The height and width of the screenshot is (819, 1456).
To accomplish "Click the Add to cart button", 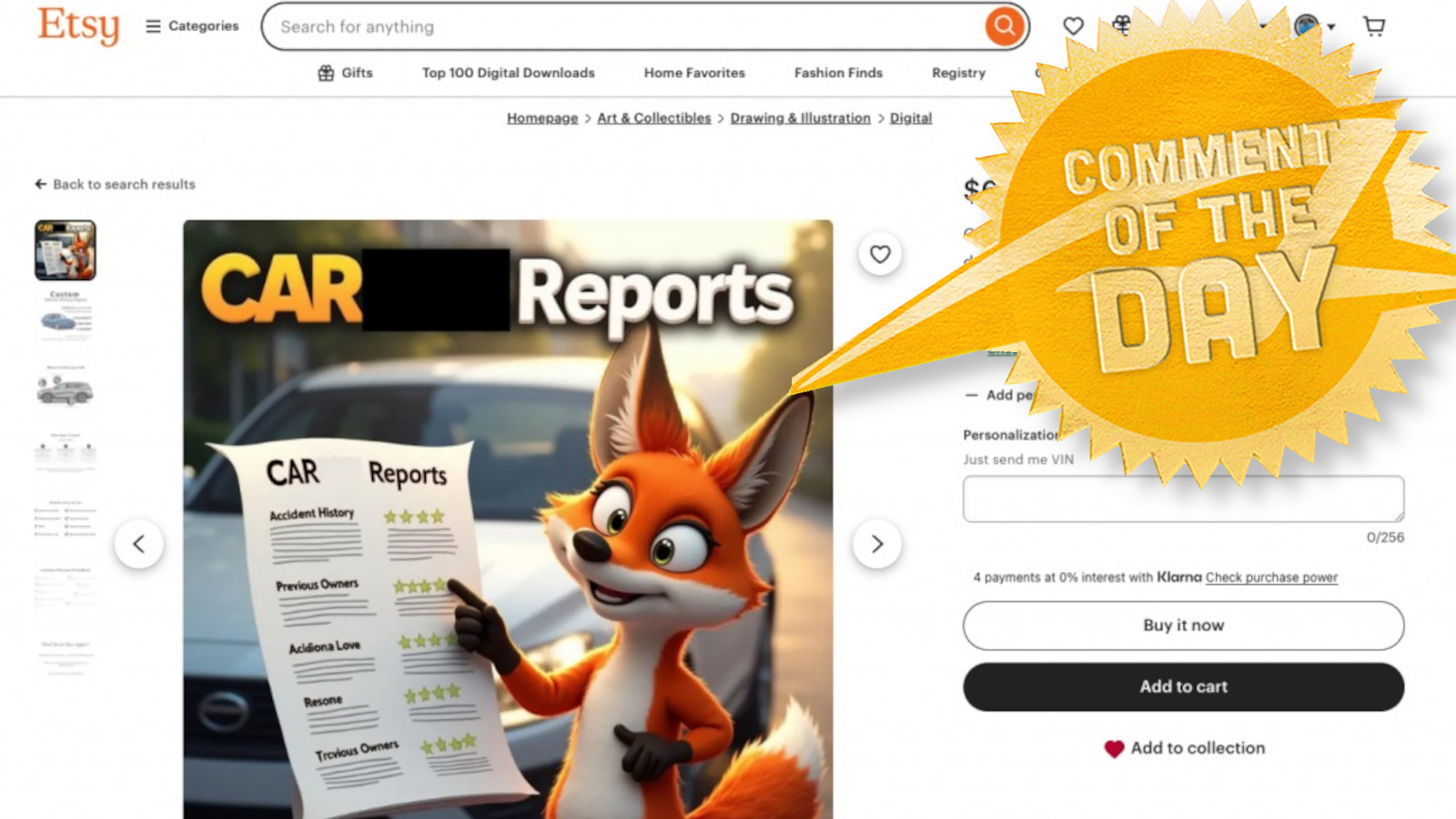I will (1182, 687).
